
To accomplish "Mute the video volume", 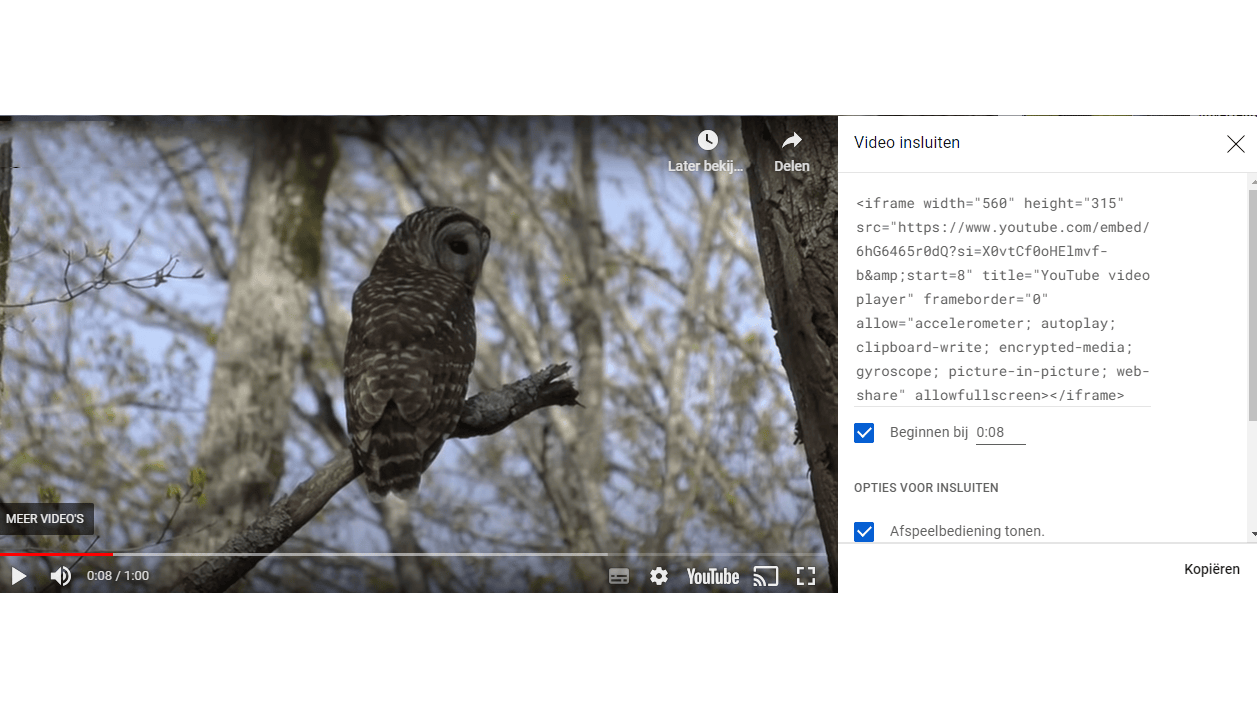I will click(61, 576).
